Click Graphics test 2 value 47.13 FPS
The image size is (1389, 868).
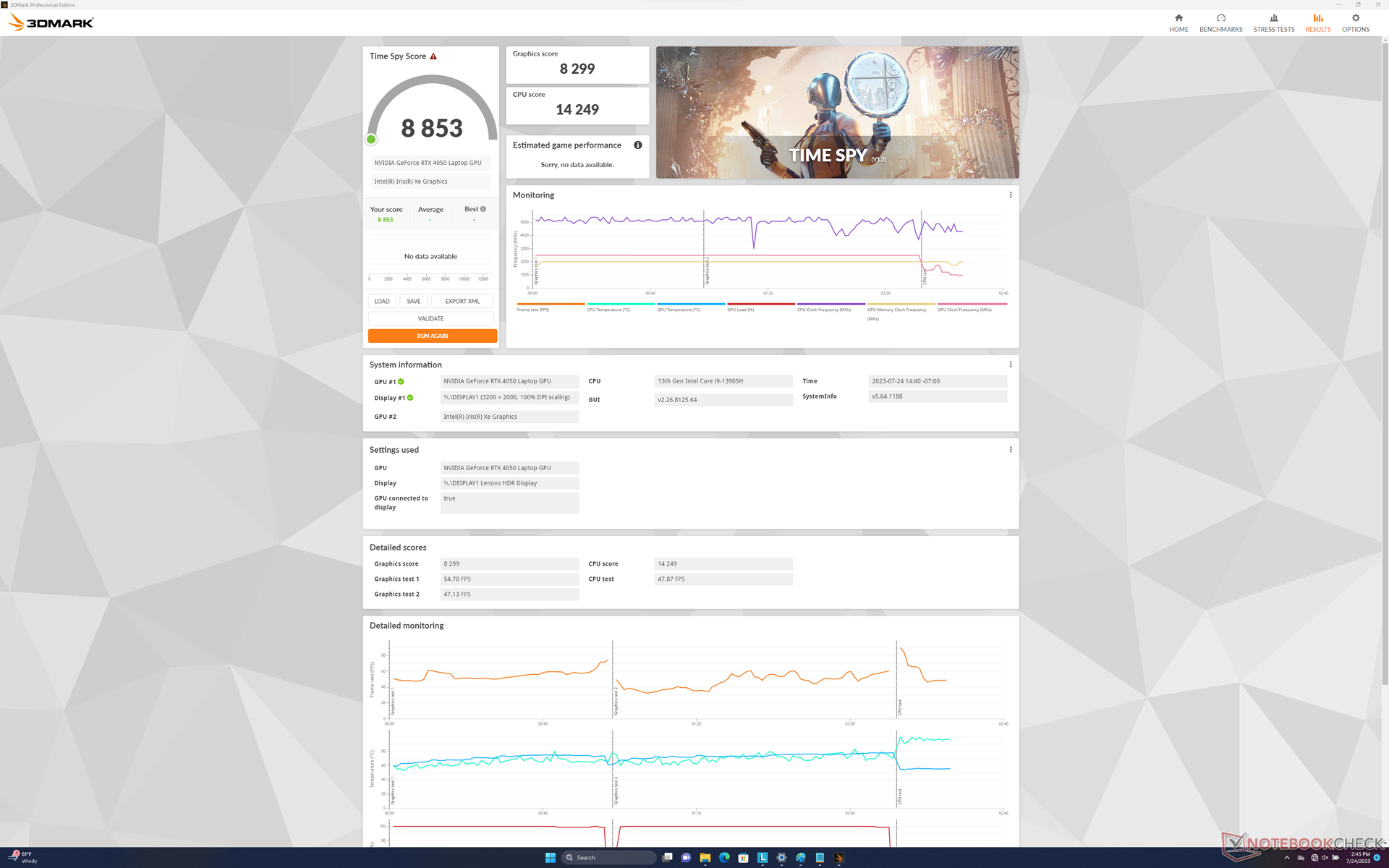pyautogui.click(x=509, y=595)
